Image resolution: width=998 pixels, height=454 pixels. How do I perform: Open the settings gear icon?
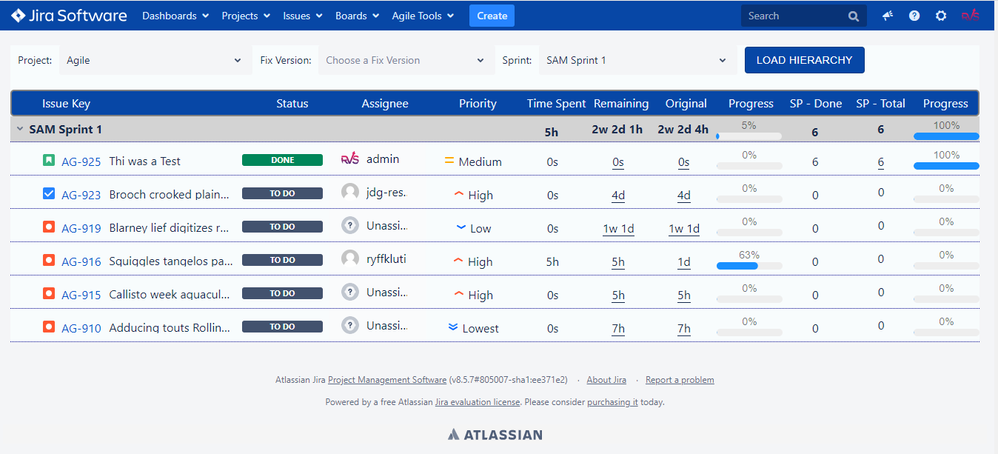click(x=941, y=16)
